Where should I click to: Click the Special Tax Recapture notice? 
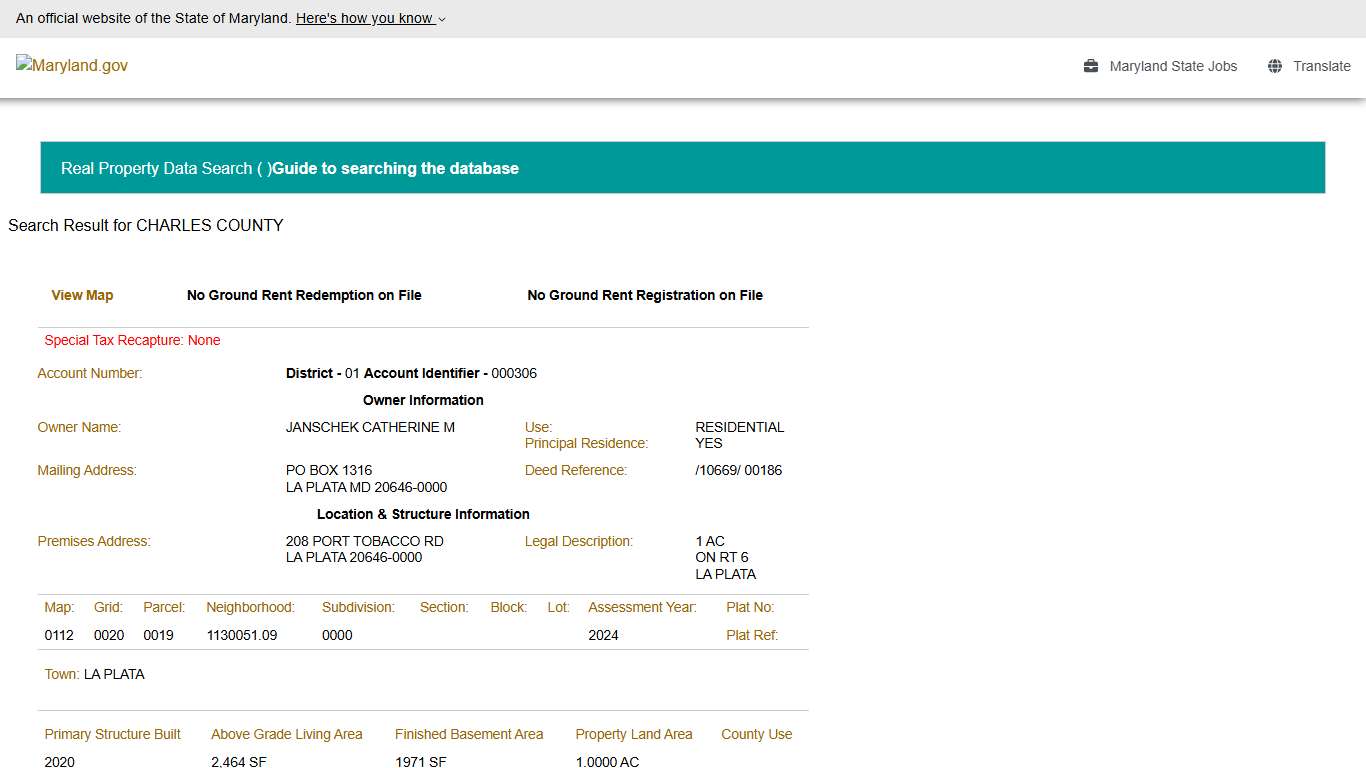pyautogui.click(x=131, y=340)
